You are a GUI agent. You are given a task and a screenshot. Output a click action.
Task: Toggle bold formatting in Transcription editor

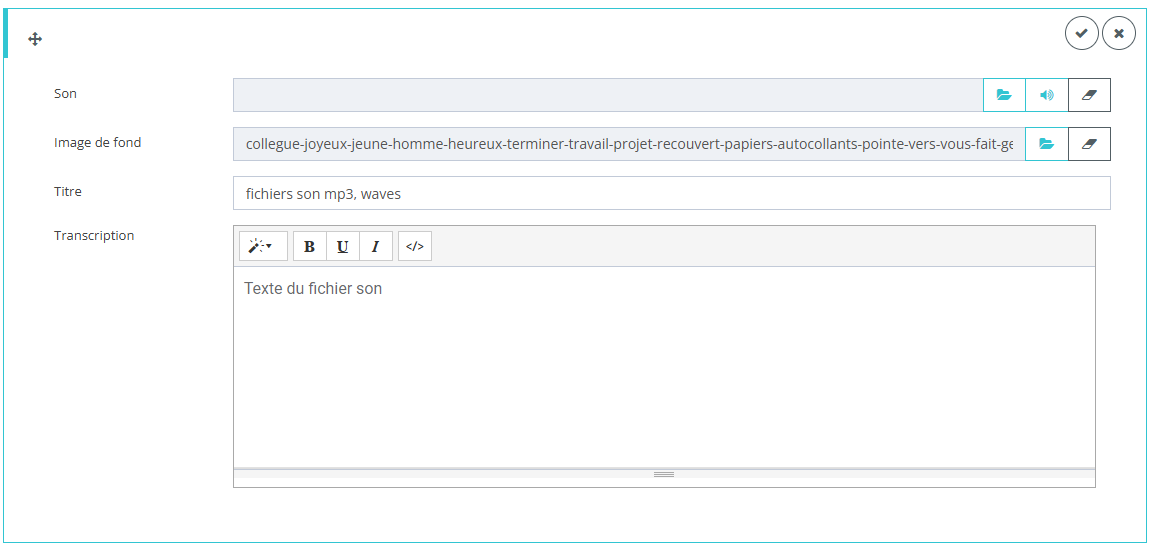[x=309, y=246]
